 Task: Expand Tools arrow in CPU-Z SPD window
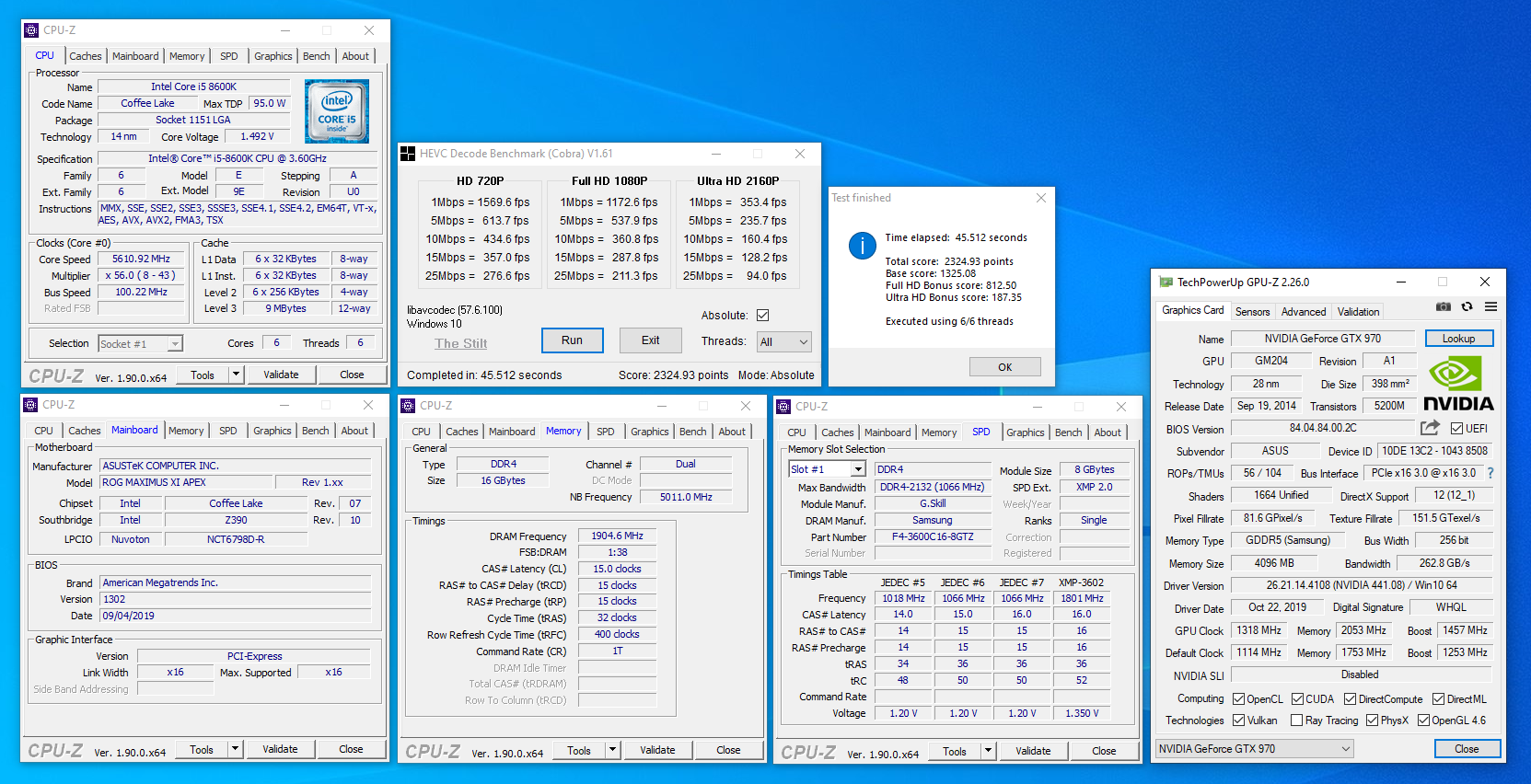[x=988, y=751]
